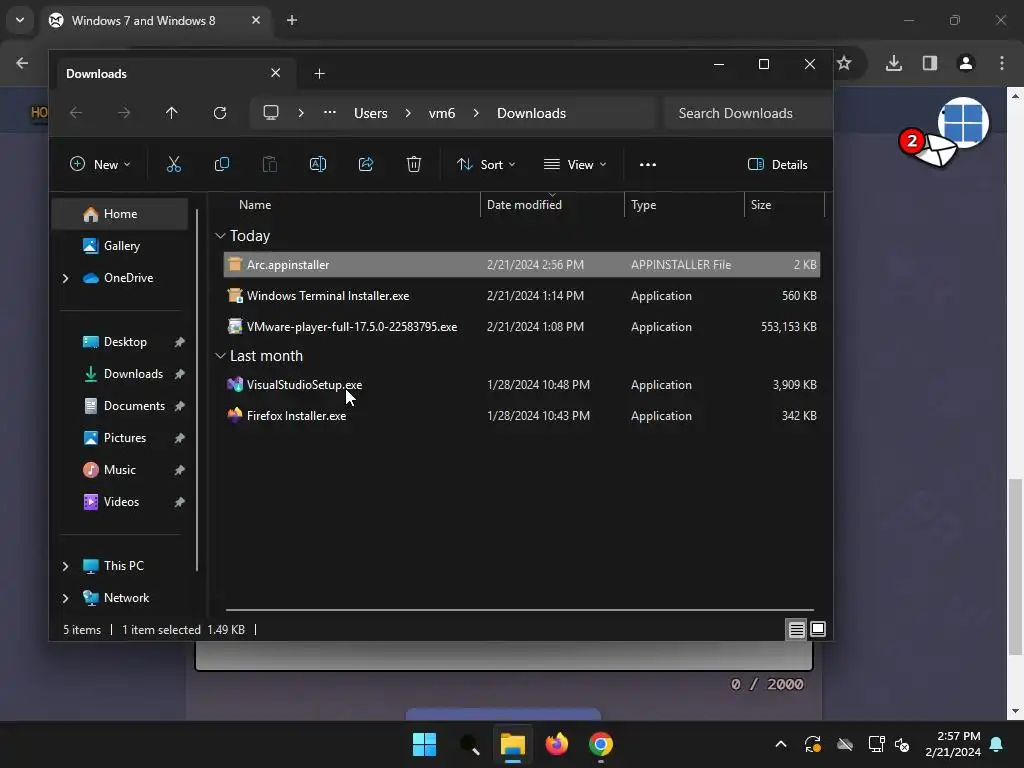The image size is (1024, 768).
Task: Show hidden system tray icons
Action: click(x=780, y=744)
